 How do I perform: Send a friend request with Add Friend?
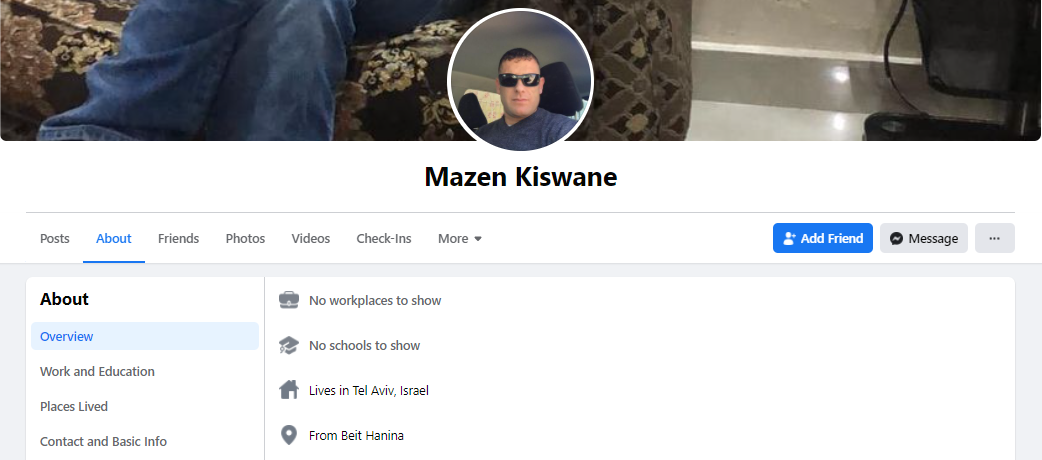point(823,238)
